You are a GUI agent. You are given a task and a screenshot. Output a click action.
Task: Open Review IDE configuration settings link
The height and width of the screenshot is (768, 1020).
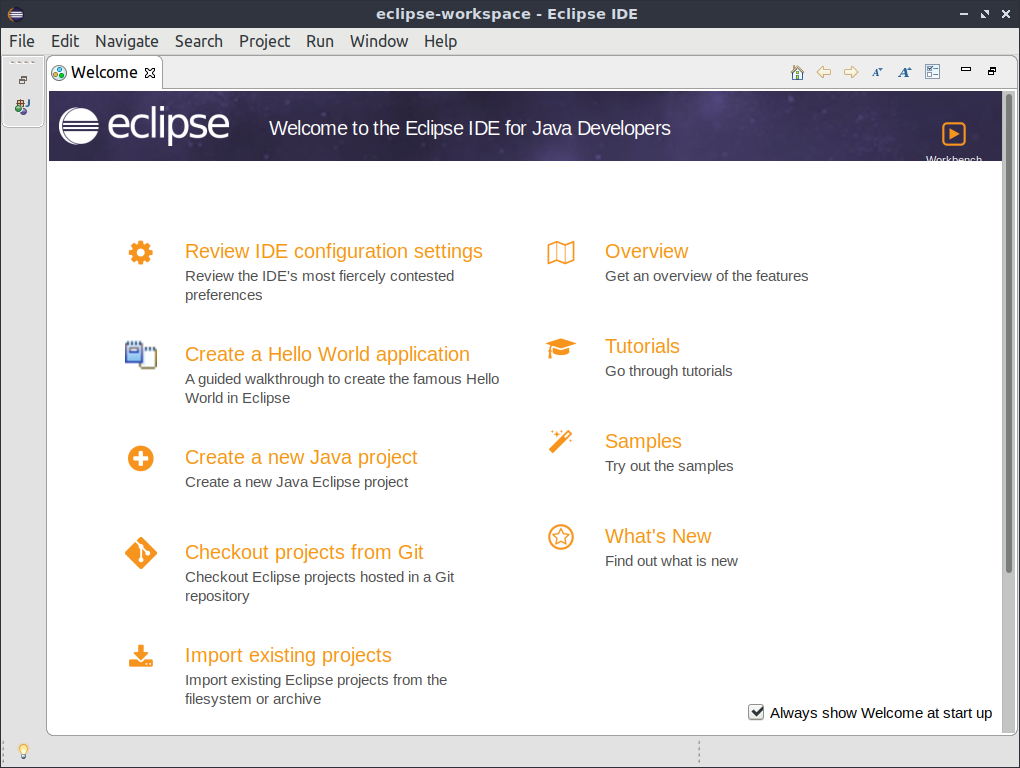pyautogui.click(x=333, y=251)
